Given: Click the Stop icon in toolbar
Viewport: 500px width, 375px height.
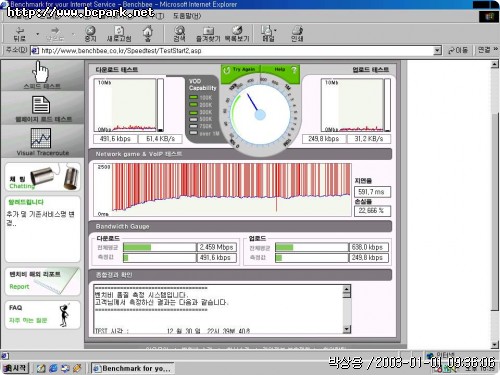Looking at the screenshot, I should (90, 31).
